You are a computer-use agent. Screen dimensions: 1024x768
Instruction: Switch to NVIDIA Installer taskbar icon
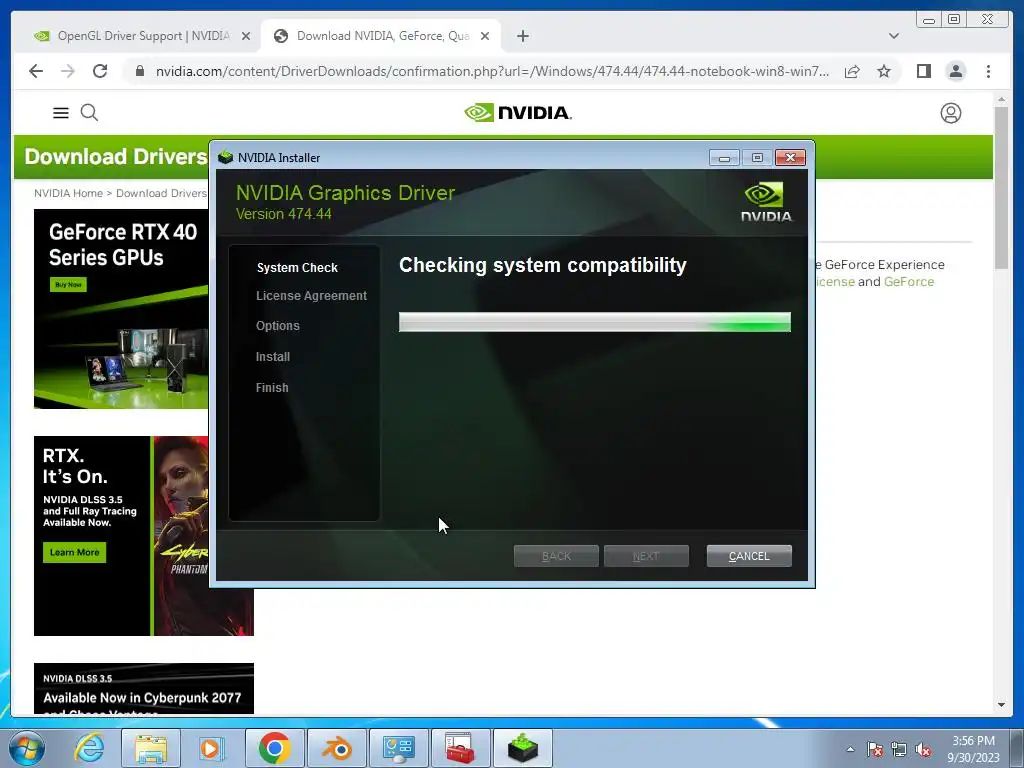click(522, 748)
